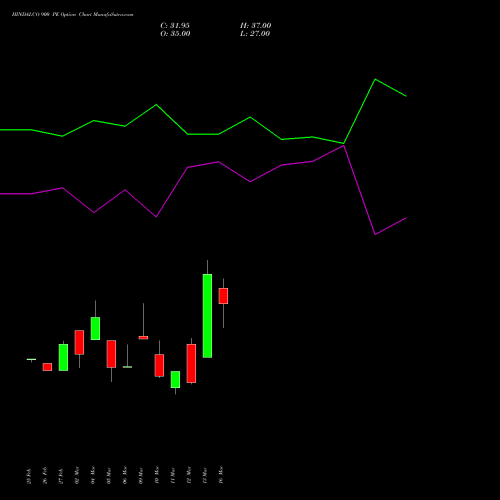500x500 pixels.
Task: Select the first small candlestick above 25 Feb
Action: [31, 360]
